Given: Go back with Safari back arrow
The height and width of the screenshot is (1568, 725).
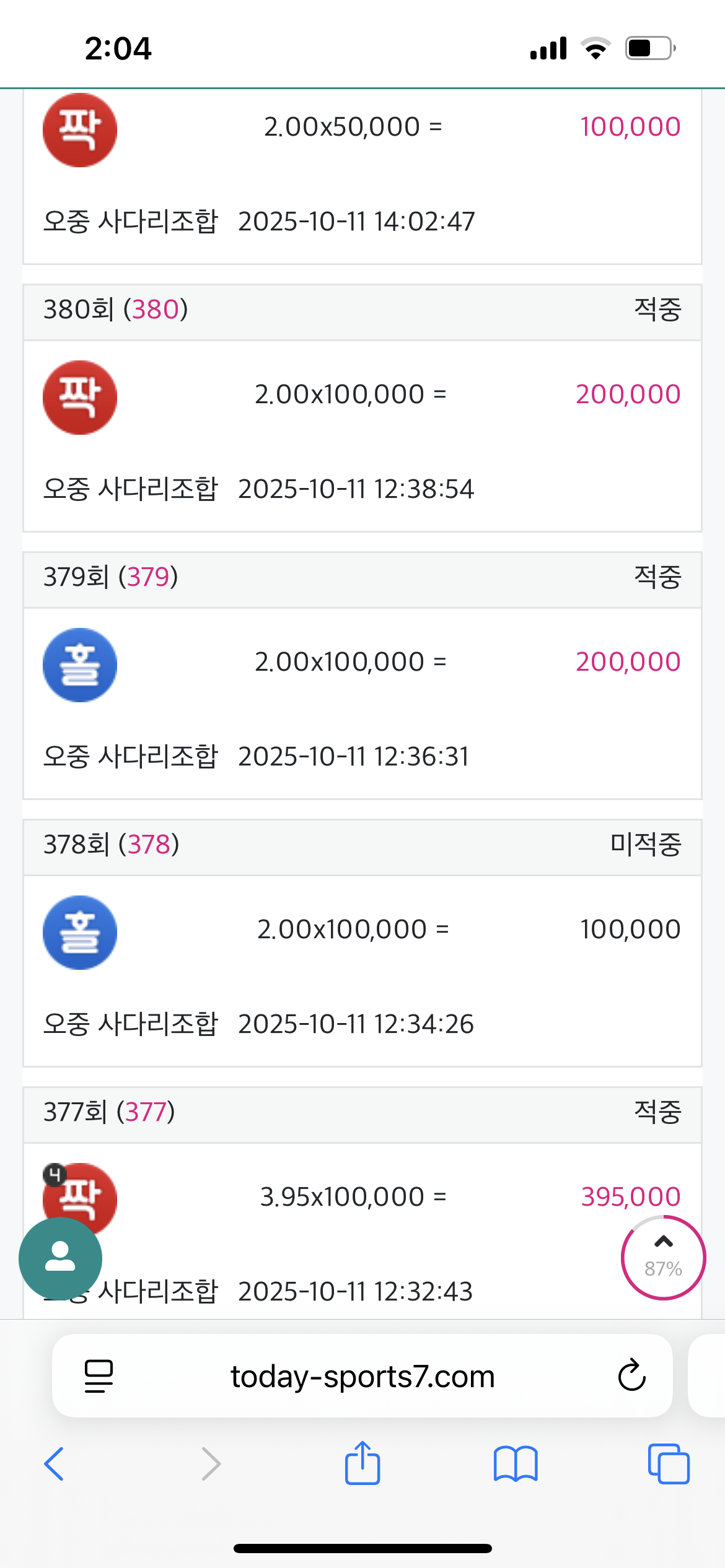Looking at the screenshot, I should (x=55, y=1463).
